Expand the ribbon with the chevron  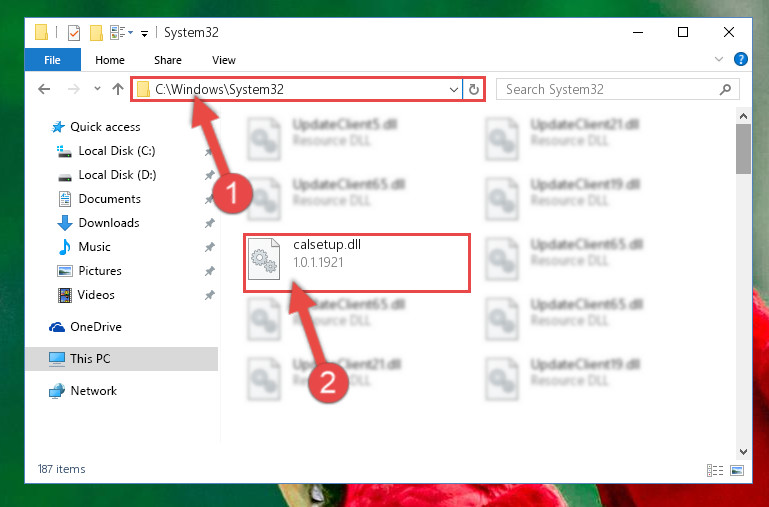click(x=719, y=59)
